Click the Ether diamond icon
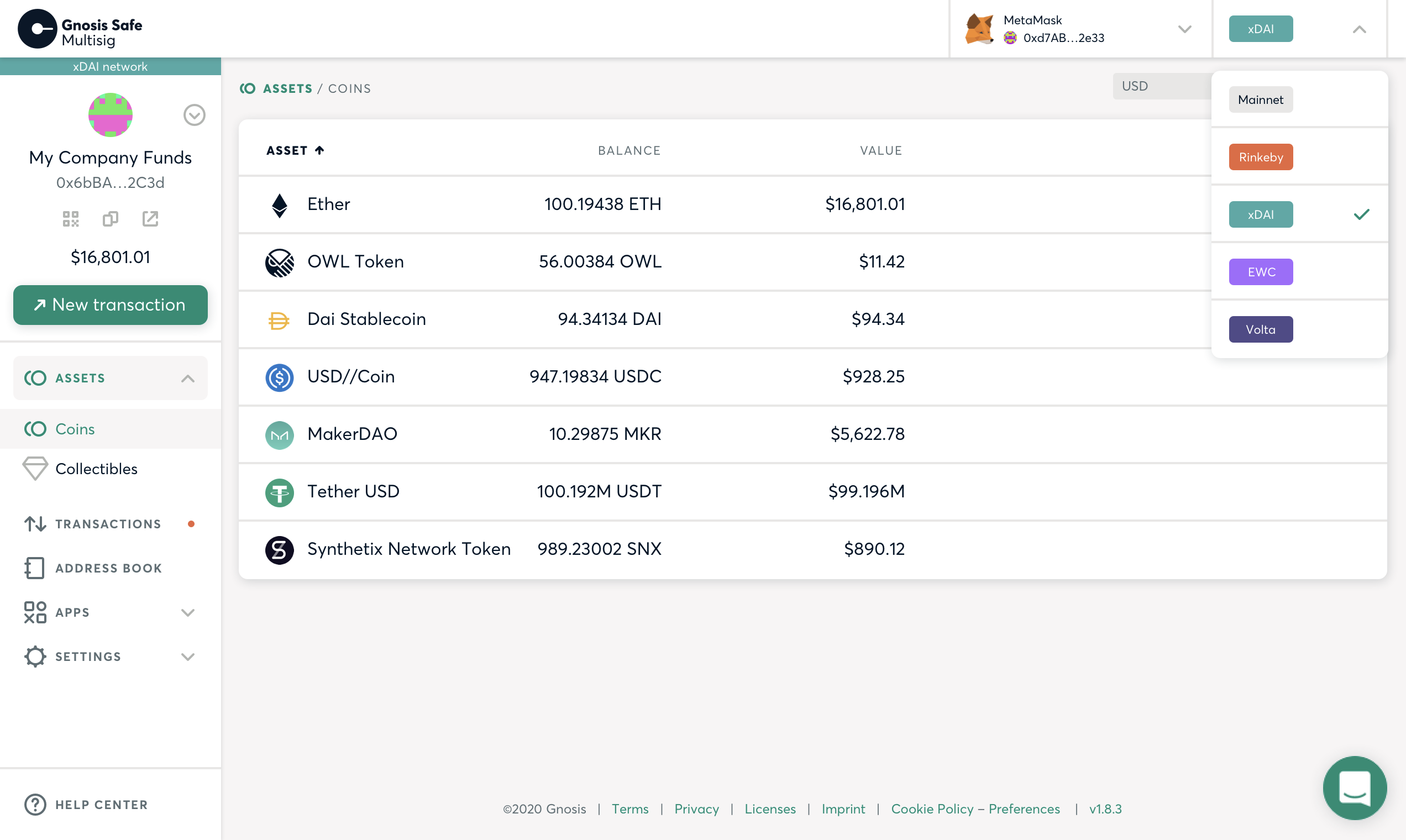 [x=280, y=206]
